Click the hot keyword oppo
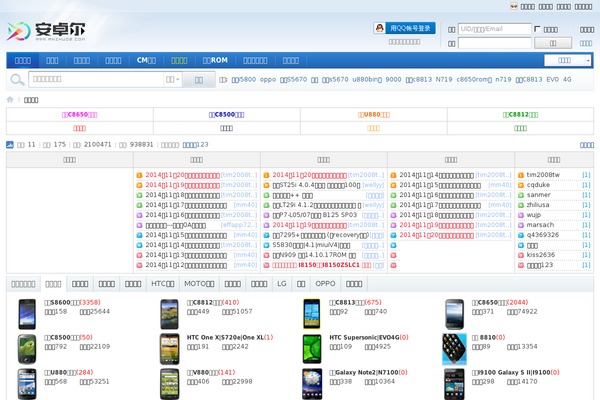The height and width of the screenshot is (400, 600). 268,80
